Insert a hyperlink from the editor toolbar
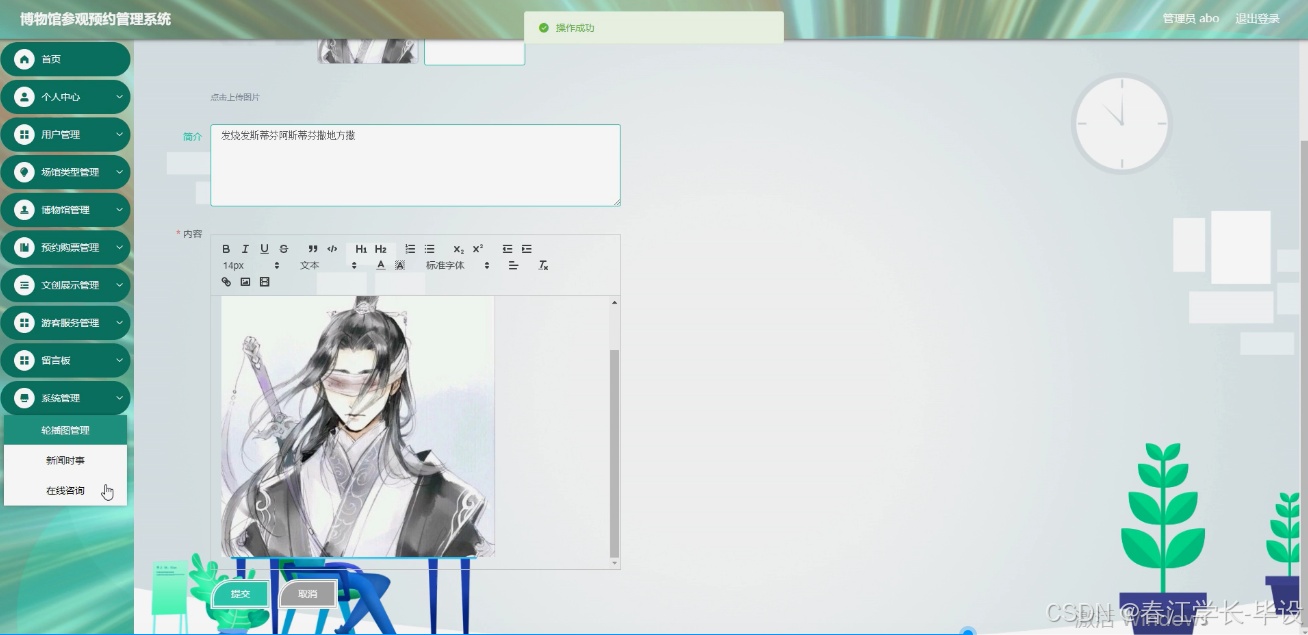Image resolution: width=1308 pixels, height=635 pixels. 226,282
